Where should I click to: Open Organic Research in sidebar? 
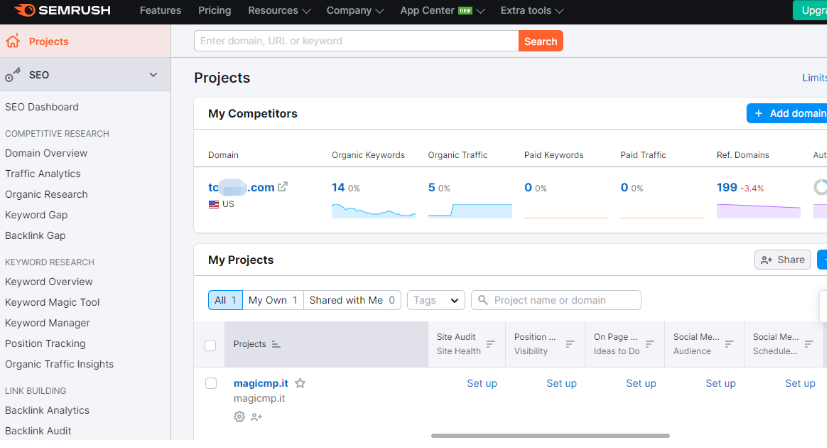46,194
